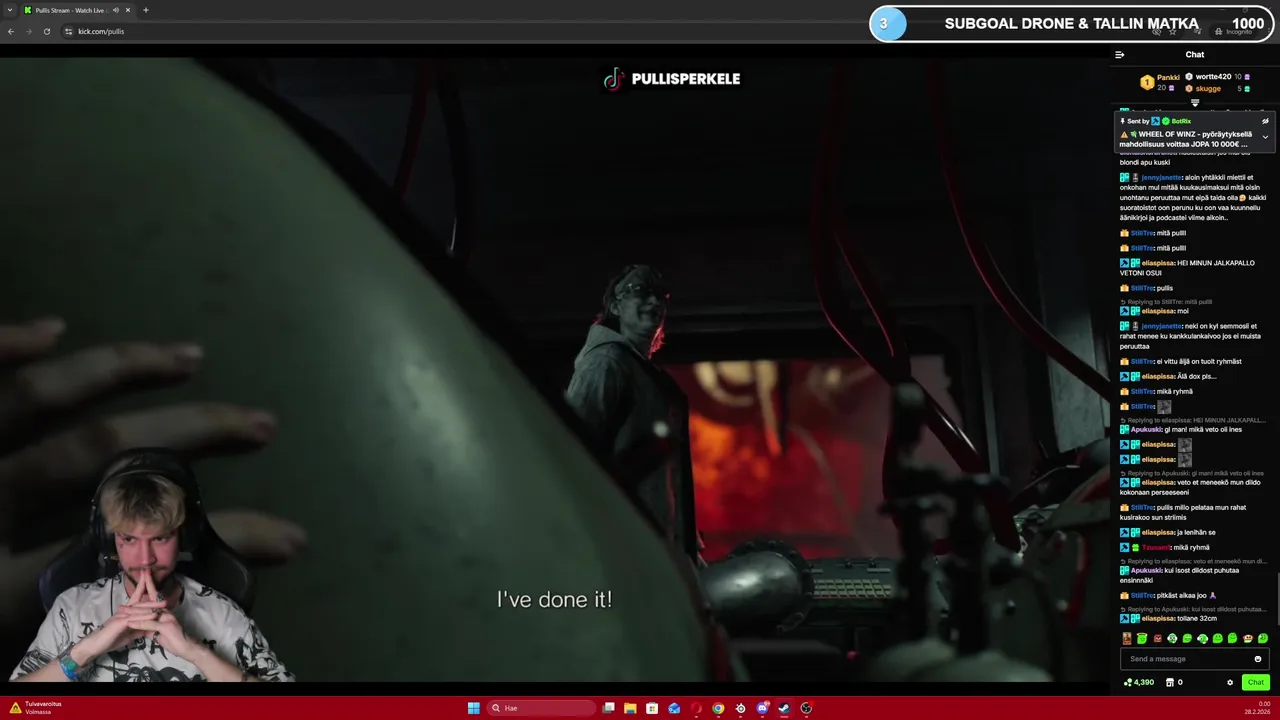Click the Tzunami2 username in chat
Image resolution: width=1280 pixels, height=720 pixels.
(x=1156, y=547)
